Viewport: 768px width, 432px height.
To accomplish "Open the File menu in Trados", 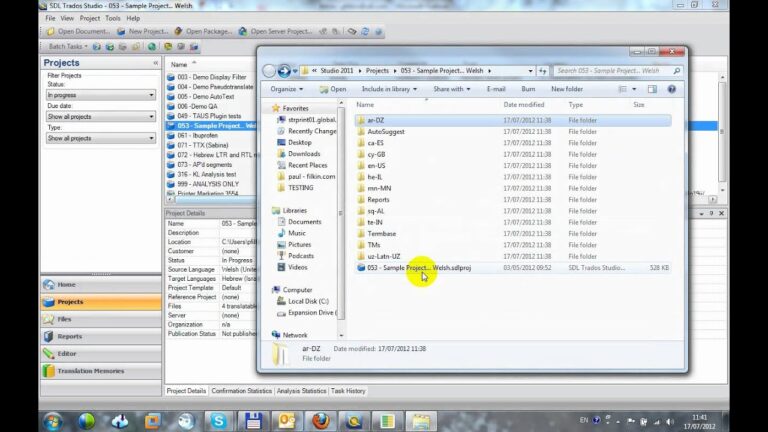I will pos(50,18).
